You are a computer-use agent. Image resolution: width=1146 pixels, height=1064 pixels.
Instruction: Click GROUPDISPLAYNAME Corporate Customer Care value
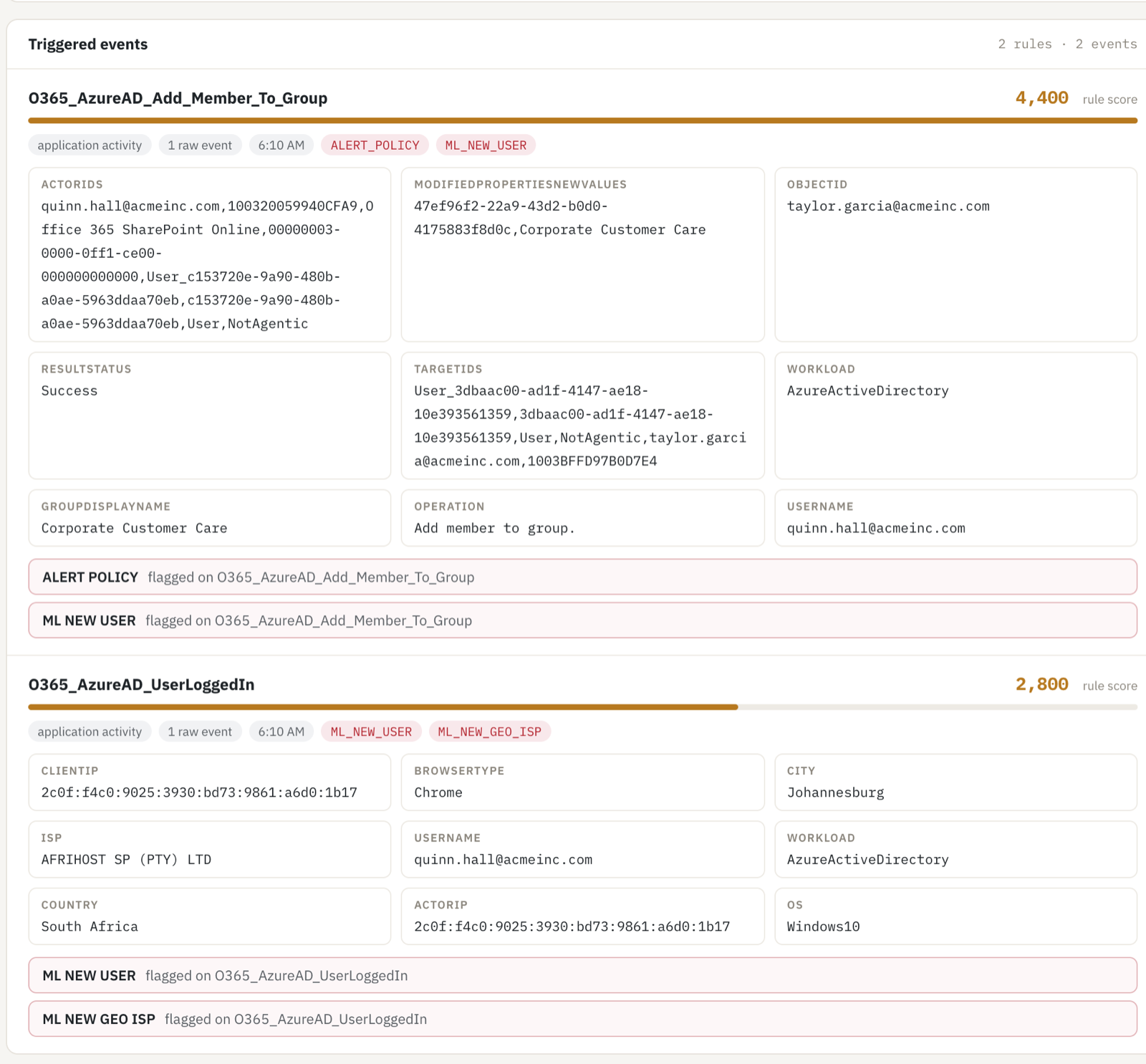134,528
